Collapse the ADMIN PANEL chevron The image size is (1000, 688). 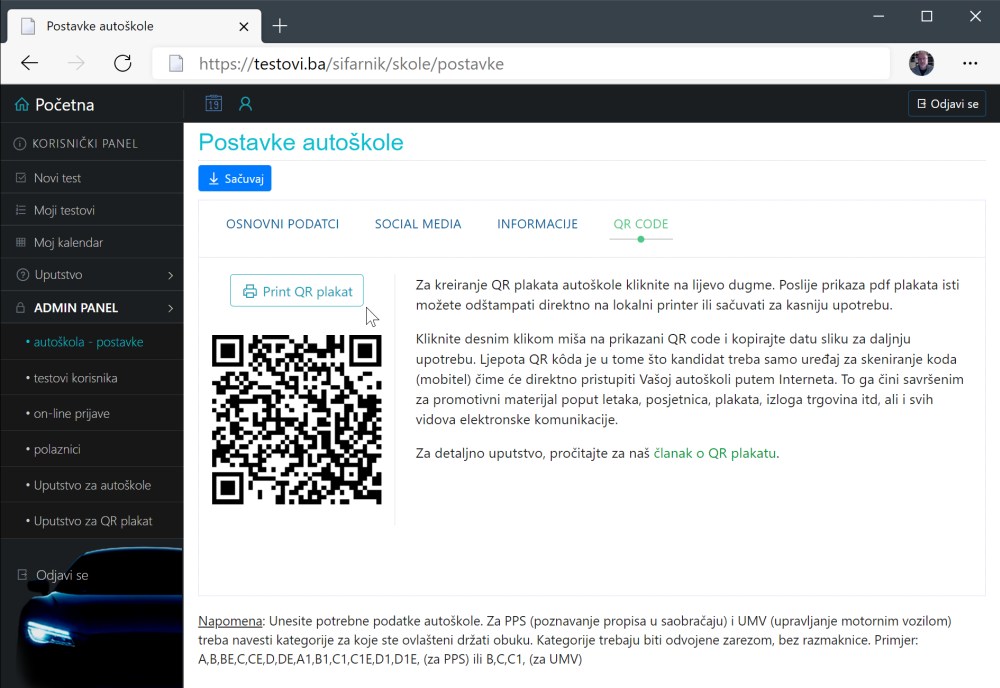[x=170, y=308]
